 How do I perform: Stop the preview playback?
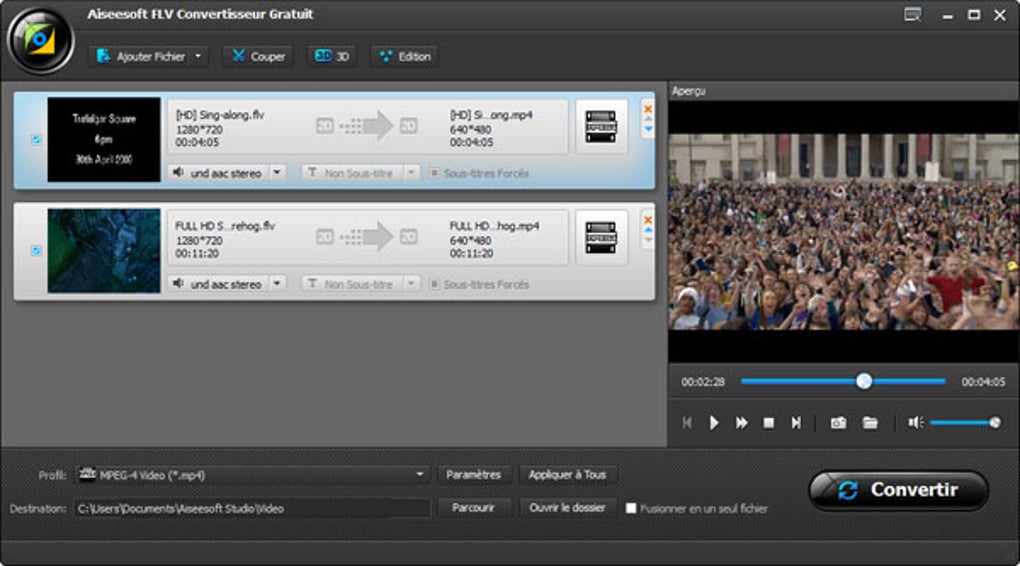click(x=768, y=423)
